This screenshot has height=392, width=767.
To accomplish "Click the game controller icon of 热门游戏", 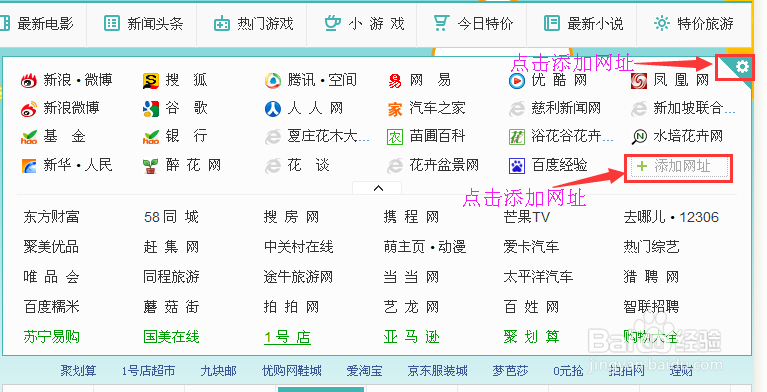I will click(222, 23).
